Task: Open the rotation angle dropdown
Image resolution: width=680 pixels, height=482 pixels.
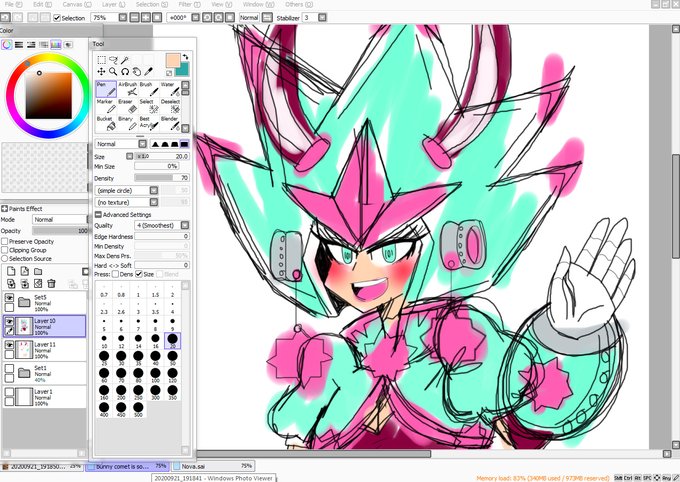Action: pyautogui.click(x=196, y=18)
